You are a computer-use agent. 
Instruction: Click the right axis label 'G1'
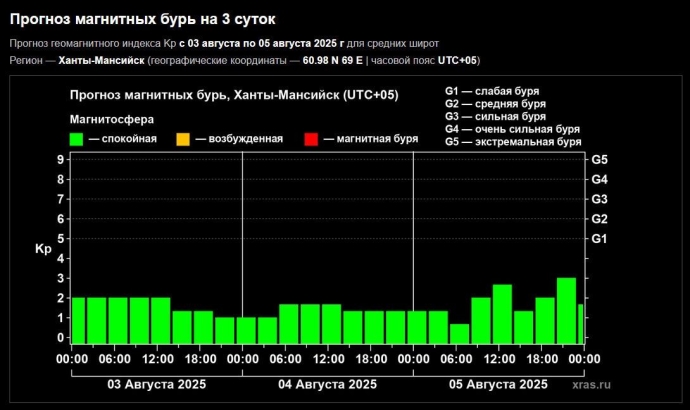[x=599, y=239]
